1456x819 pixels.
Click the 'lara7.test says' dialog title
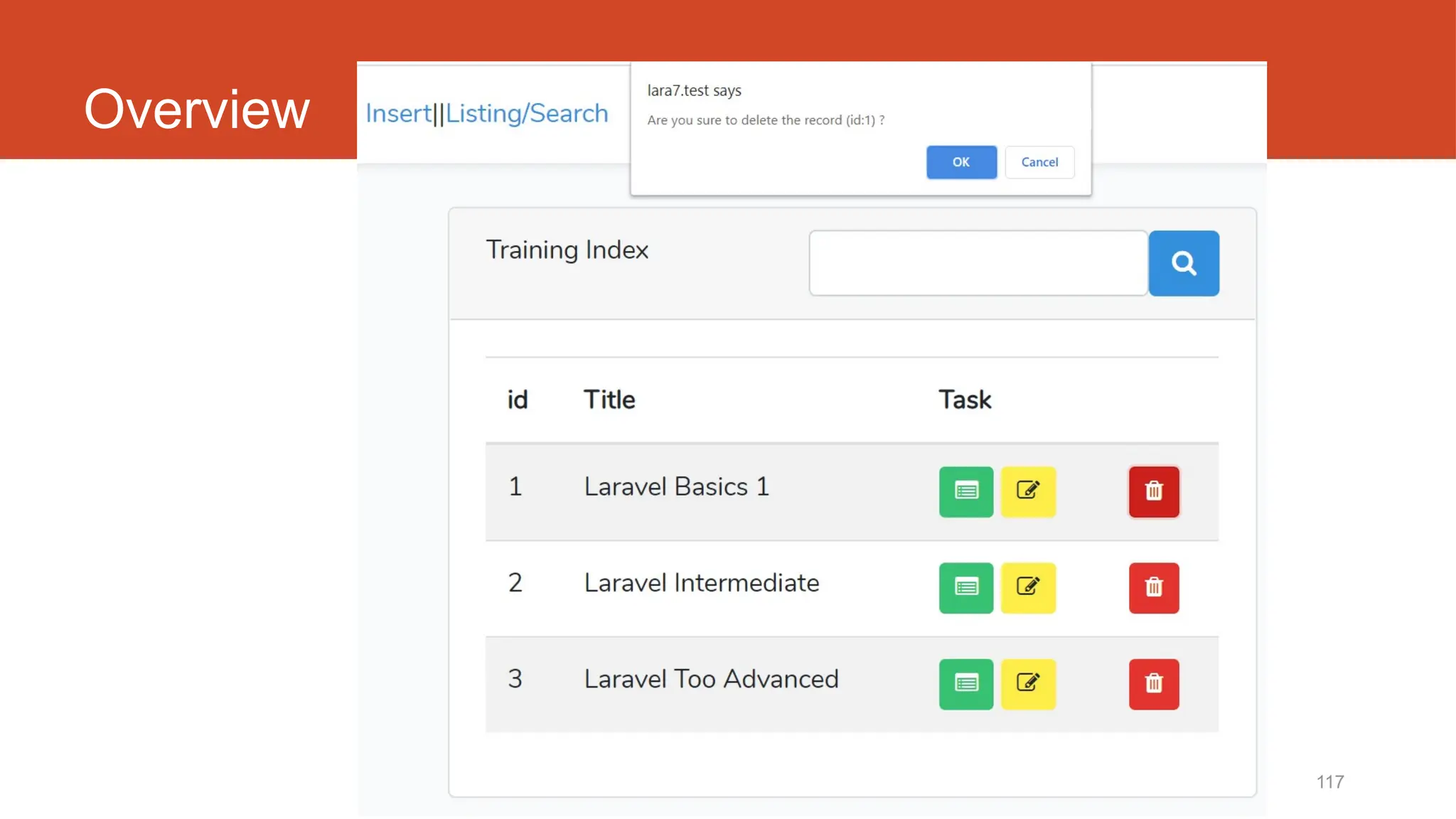[694, 90]
